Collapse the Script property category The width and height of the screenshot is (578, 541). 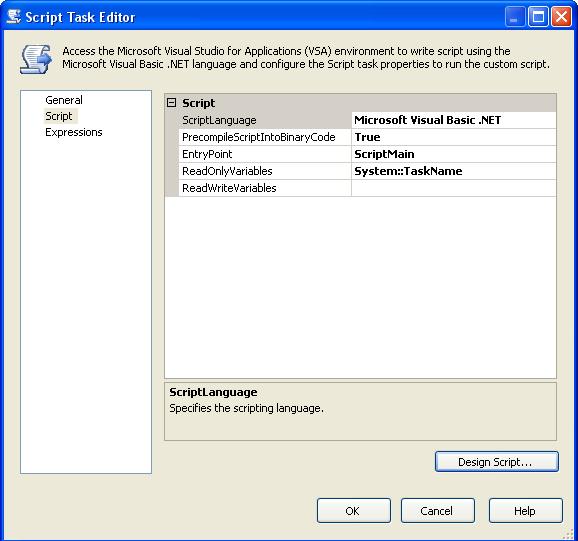click(x=171, y=102)
